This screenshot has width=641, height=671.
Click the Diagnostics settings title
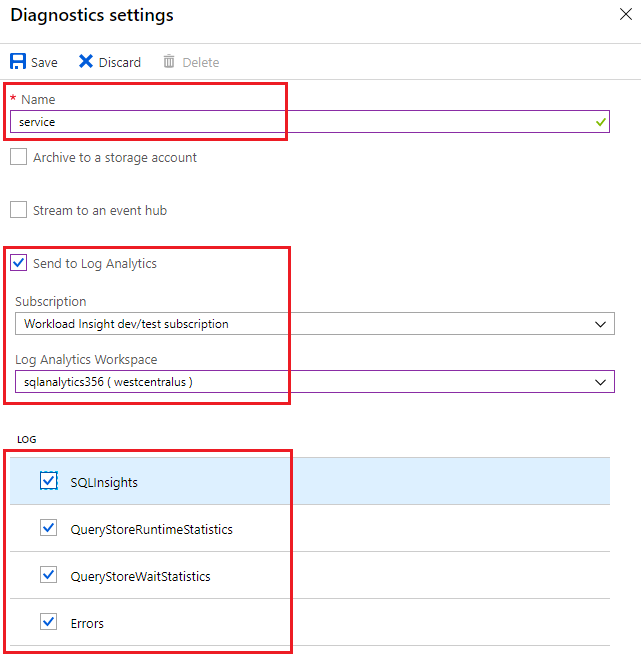[x=92, y=15]
